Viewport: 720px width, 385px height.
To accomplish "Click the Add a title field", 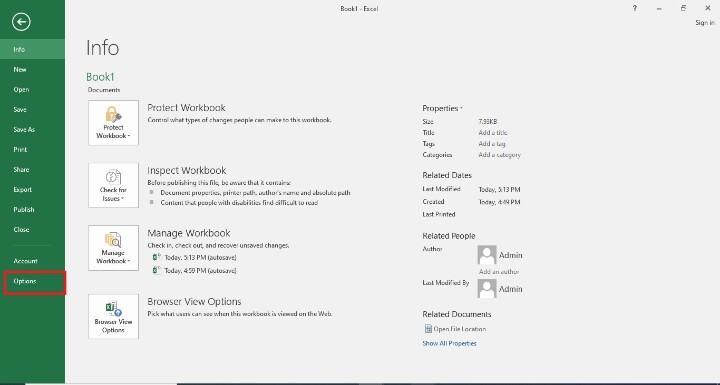I will tap(493, 133).
